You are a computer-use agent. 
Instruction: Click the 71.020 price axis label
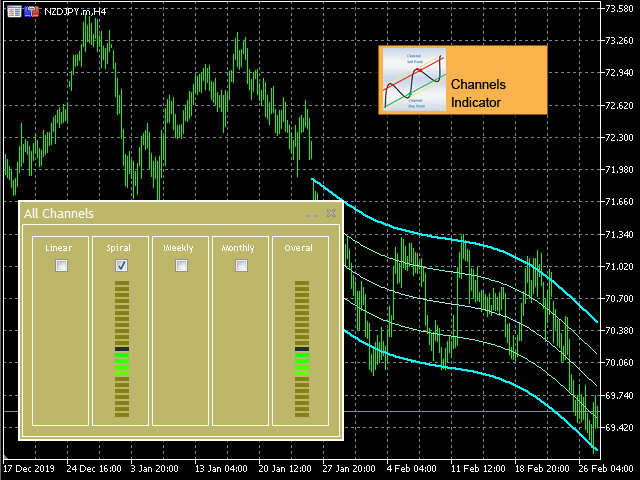619,267
